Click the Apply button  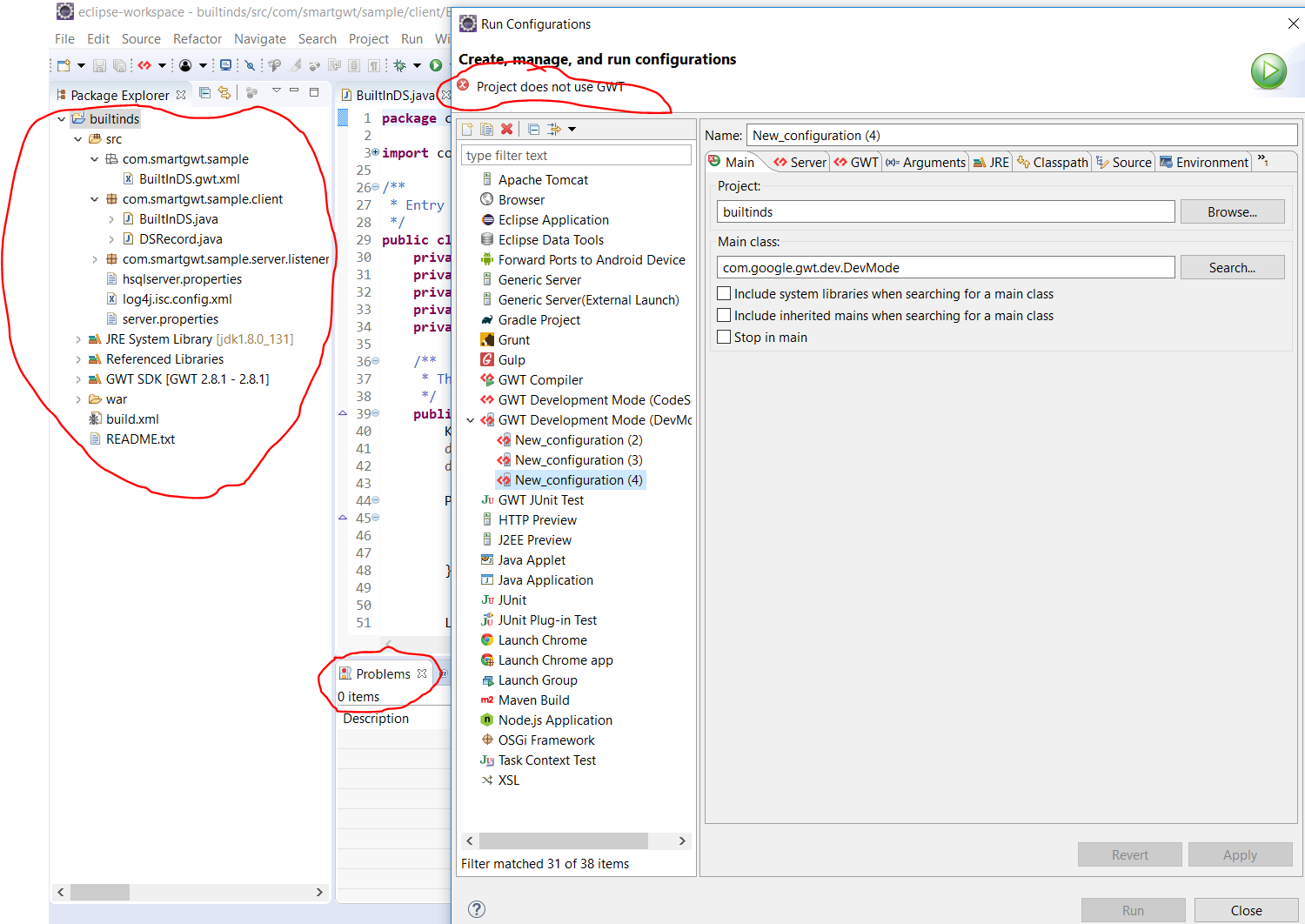1240,854
